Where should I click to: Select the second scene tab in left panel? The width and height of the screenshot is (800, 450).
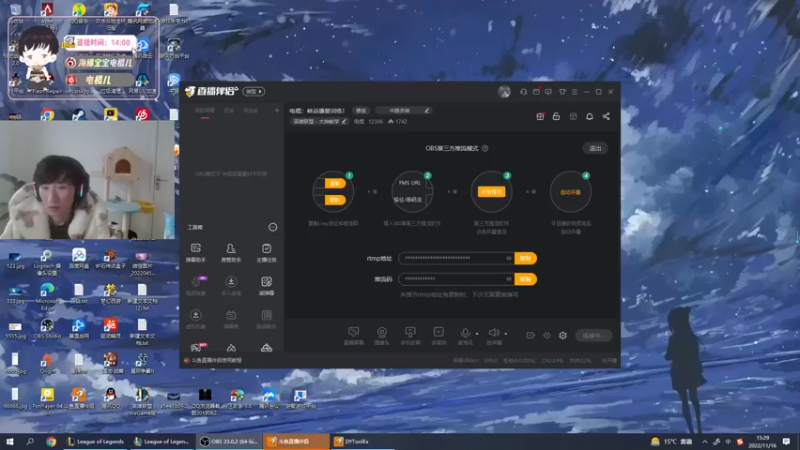[230, 111]
